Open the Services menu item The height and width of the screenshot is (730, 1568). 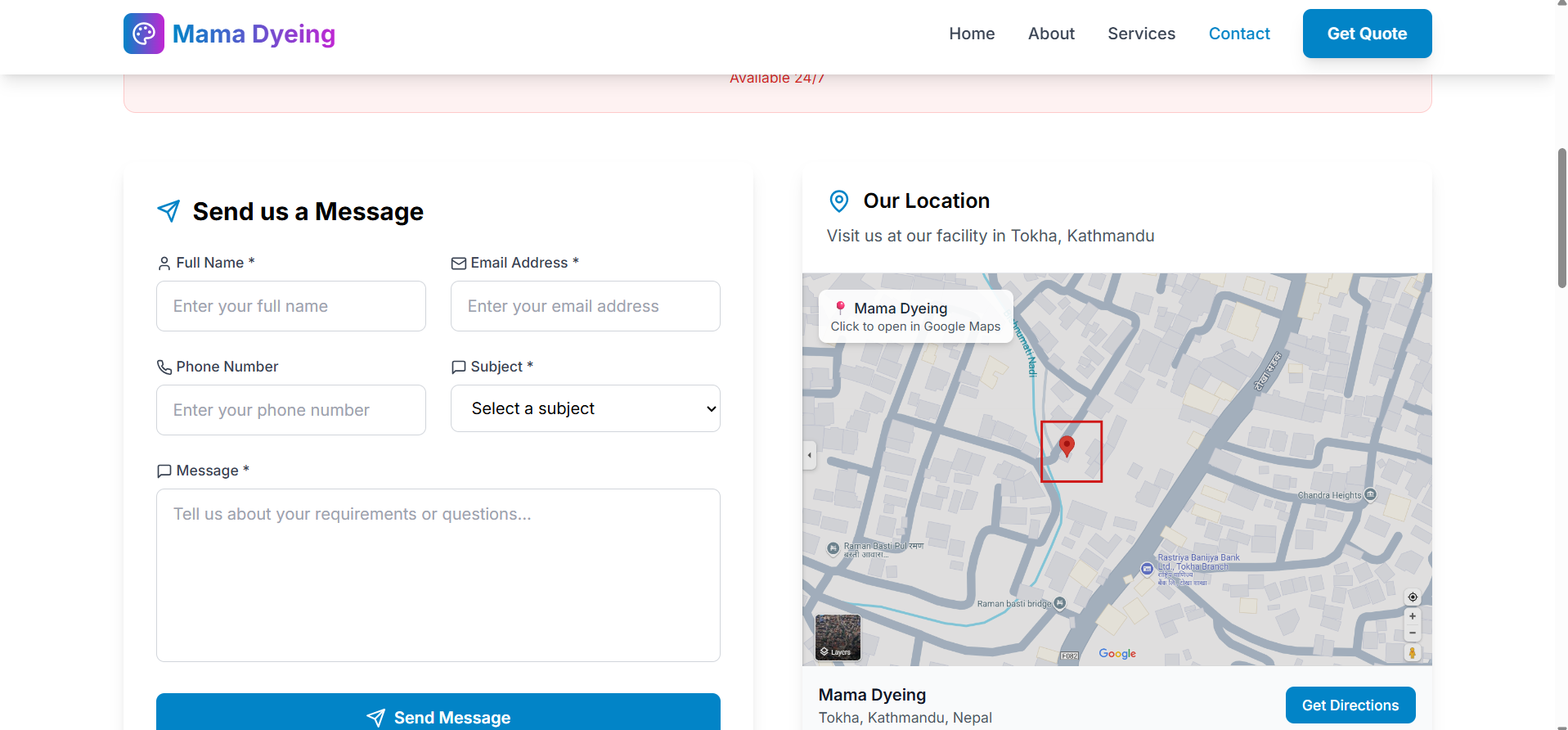(x=1141, y=34)
